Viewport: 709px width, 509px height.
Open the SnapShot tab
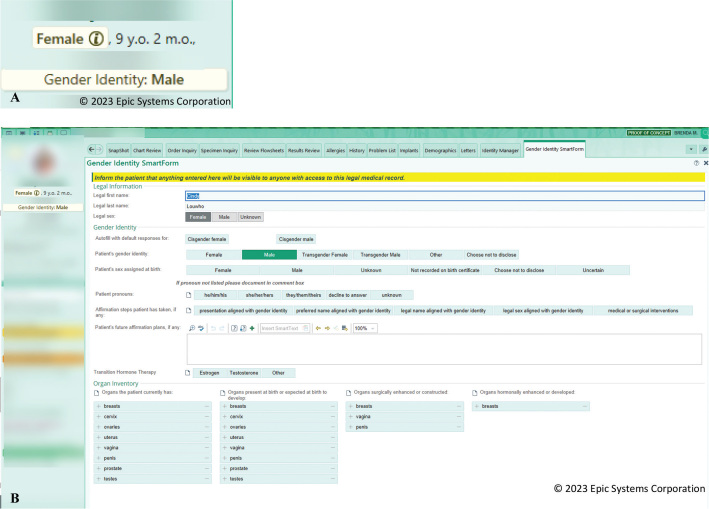click(x=118, y=151)
